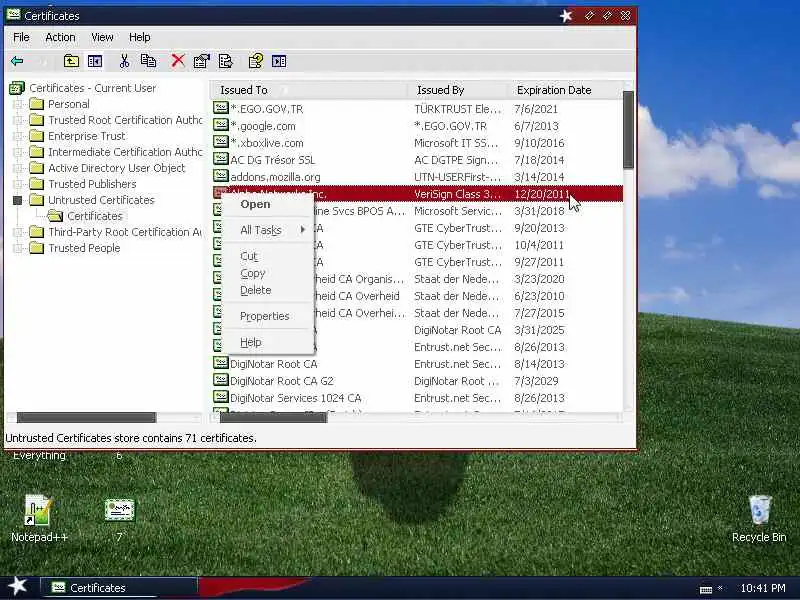This screenshot has width=800, height=600.
Task: Click the star Start button on the taskbar
Action: pos(18,586)
